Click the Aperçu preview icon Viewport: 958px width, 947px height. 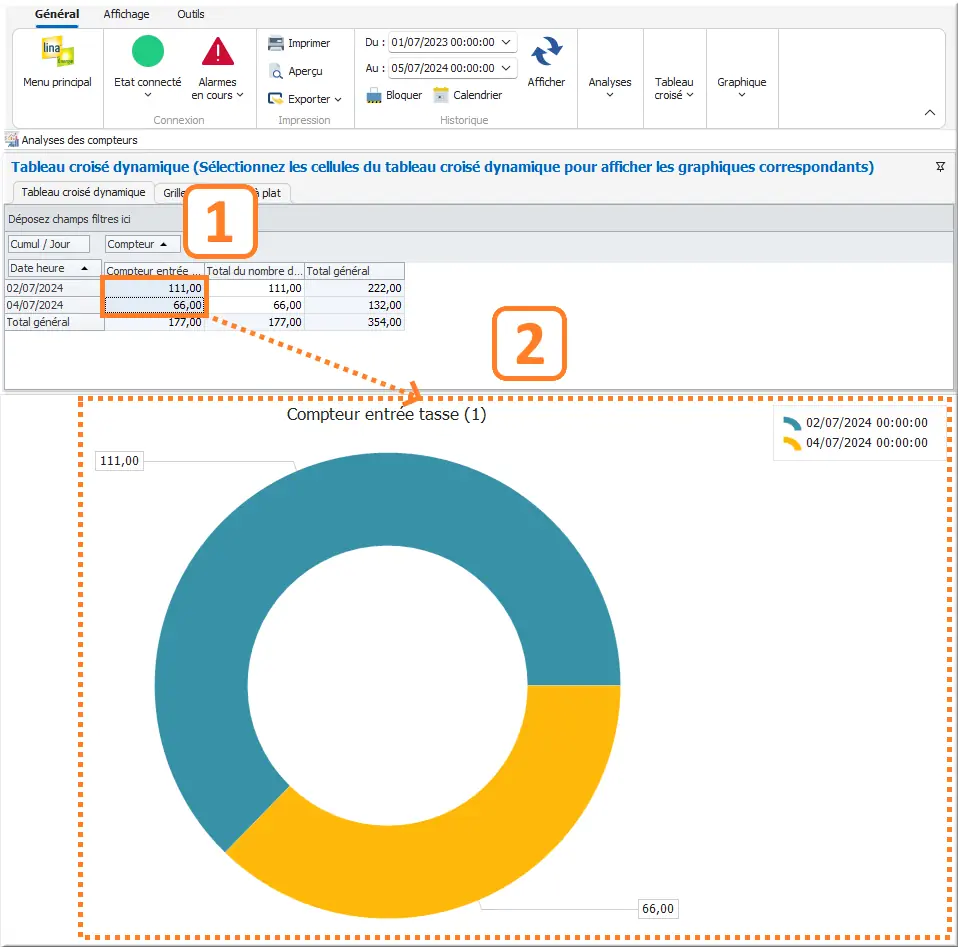[276, 71]
